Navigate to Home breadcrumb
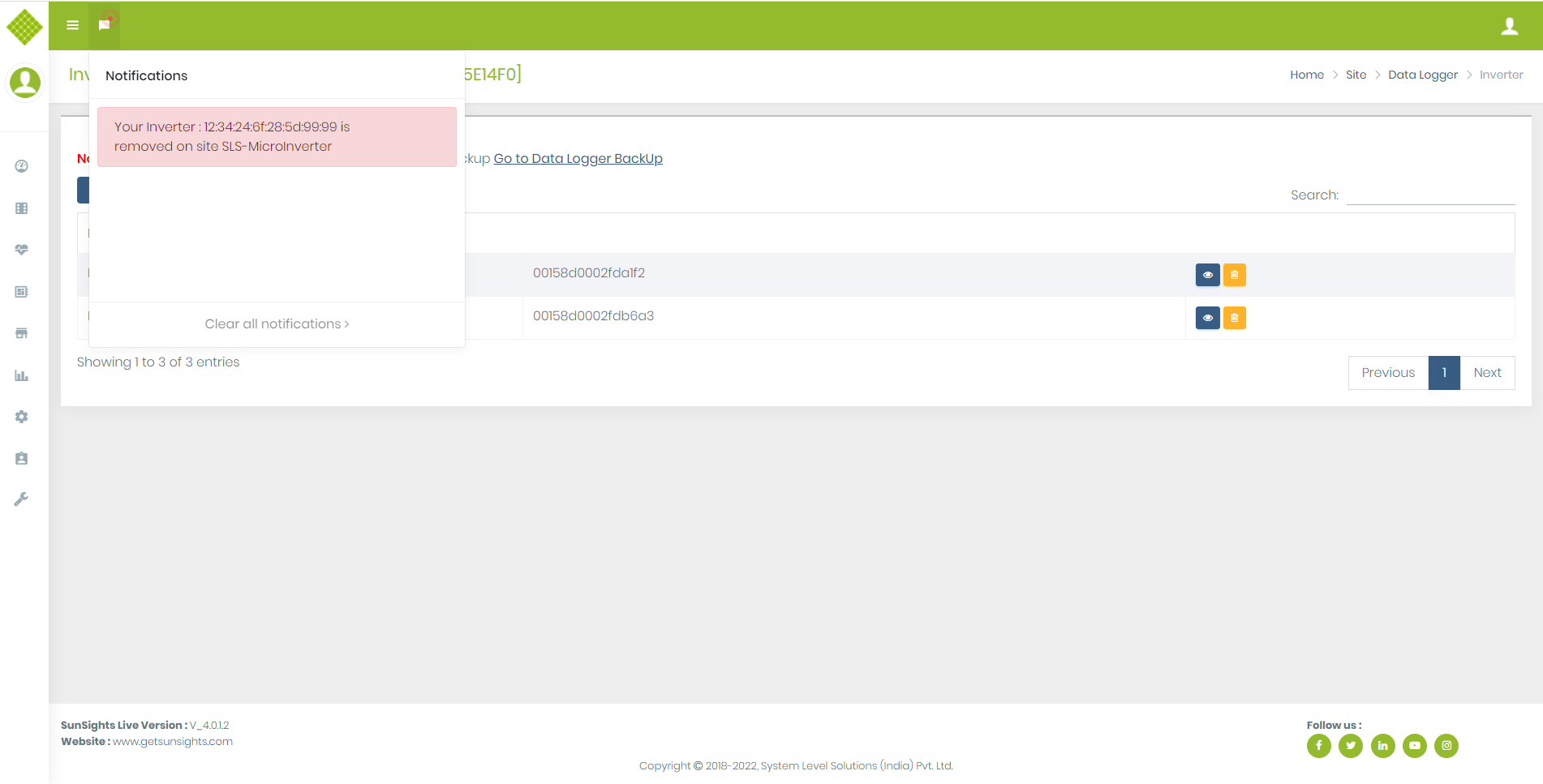The height and width of the screenshot is (784, 1543). 1306,75
